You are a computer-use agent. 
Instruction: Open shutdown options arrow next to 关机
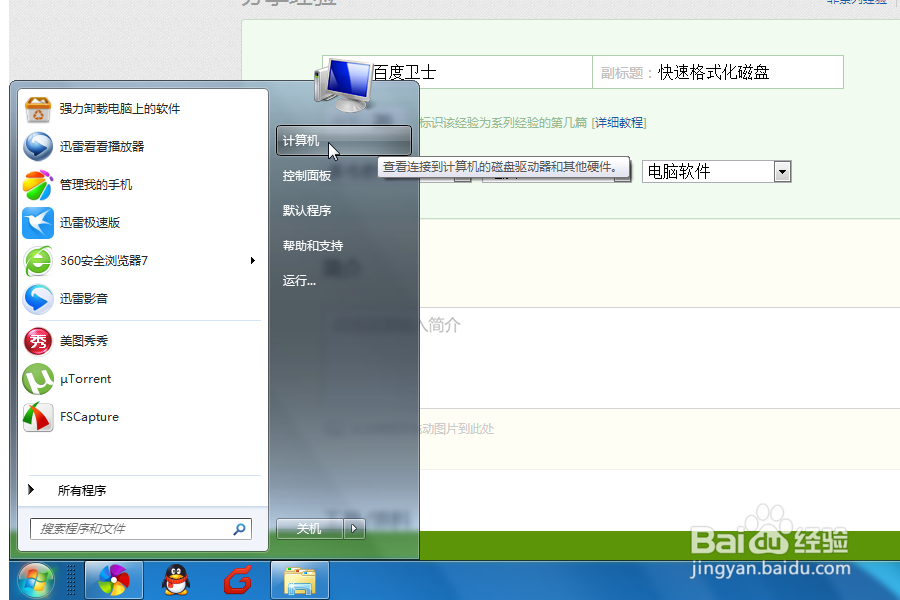tap(354, 529)
